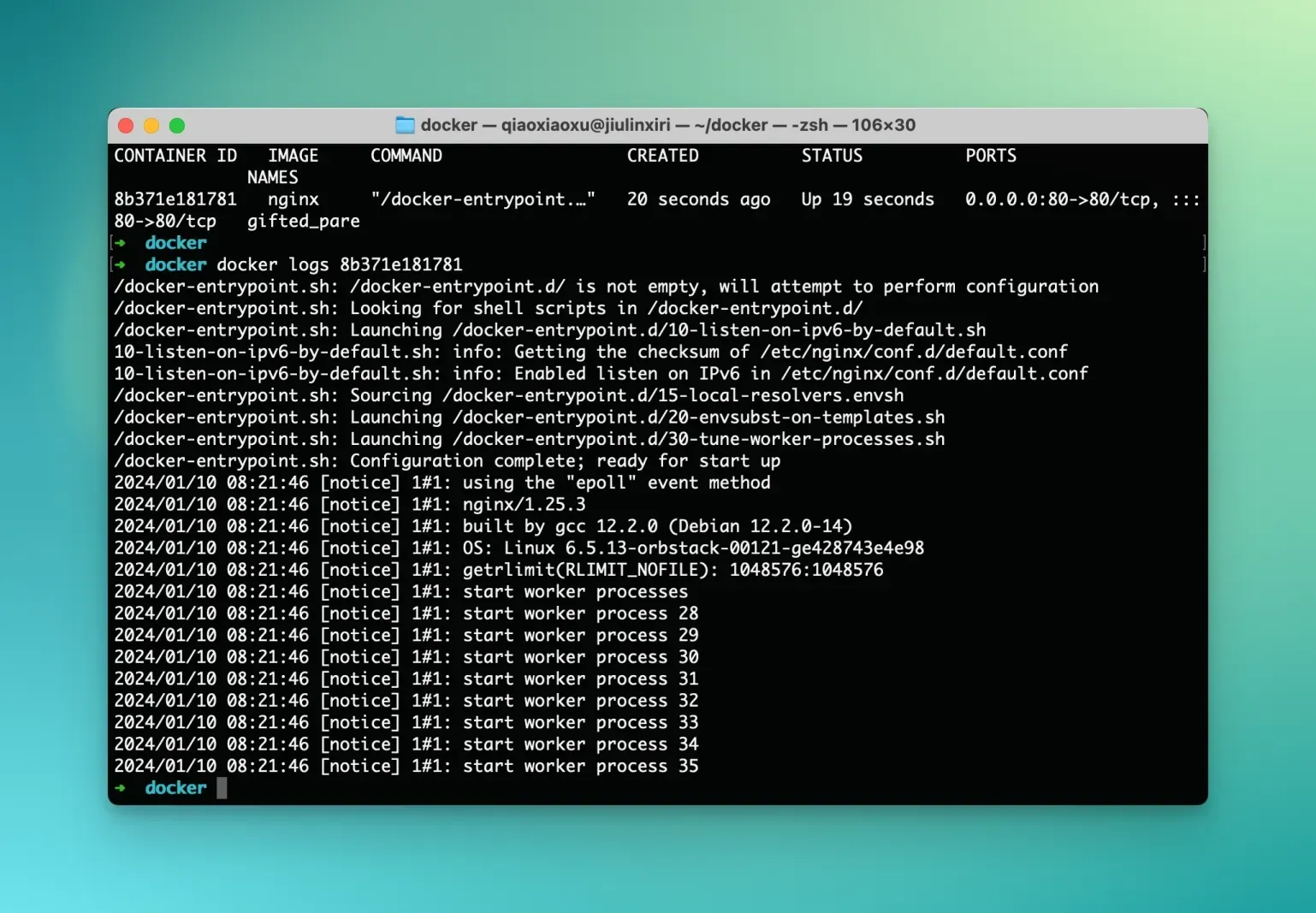The height and width of the screenshot is (913, 1316).
Task: Click the yellow minimize button
Action: 151,125
